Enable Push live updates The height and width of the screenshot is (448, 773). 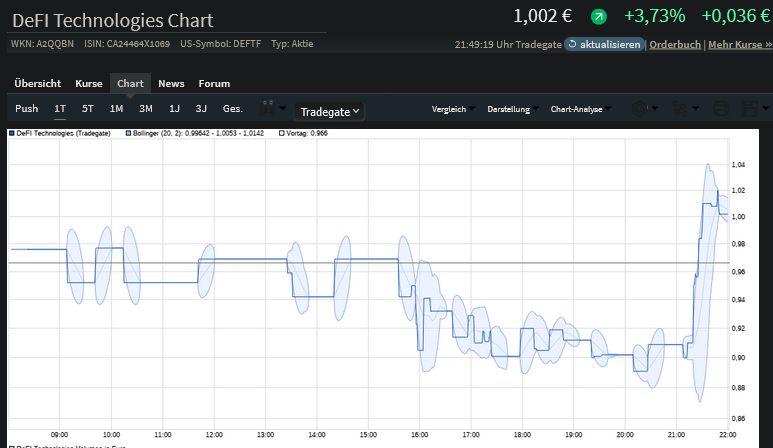(x=27, y=108)
